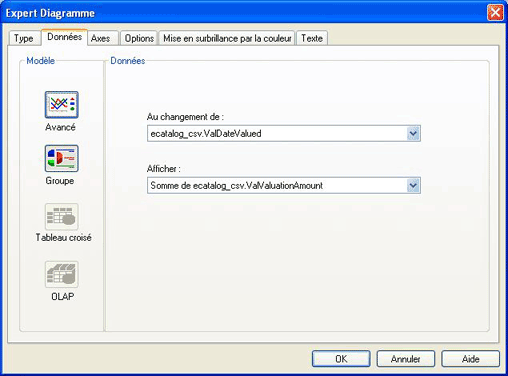Expand the Afficher dropdown arrow
Screen dimensions: 508x376
[413, 186]
